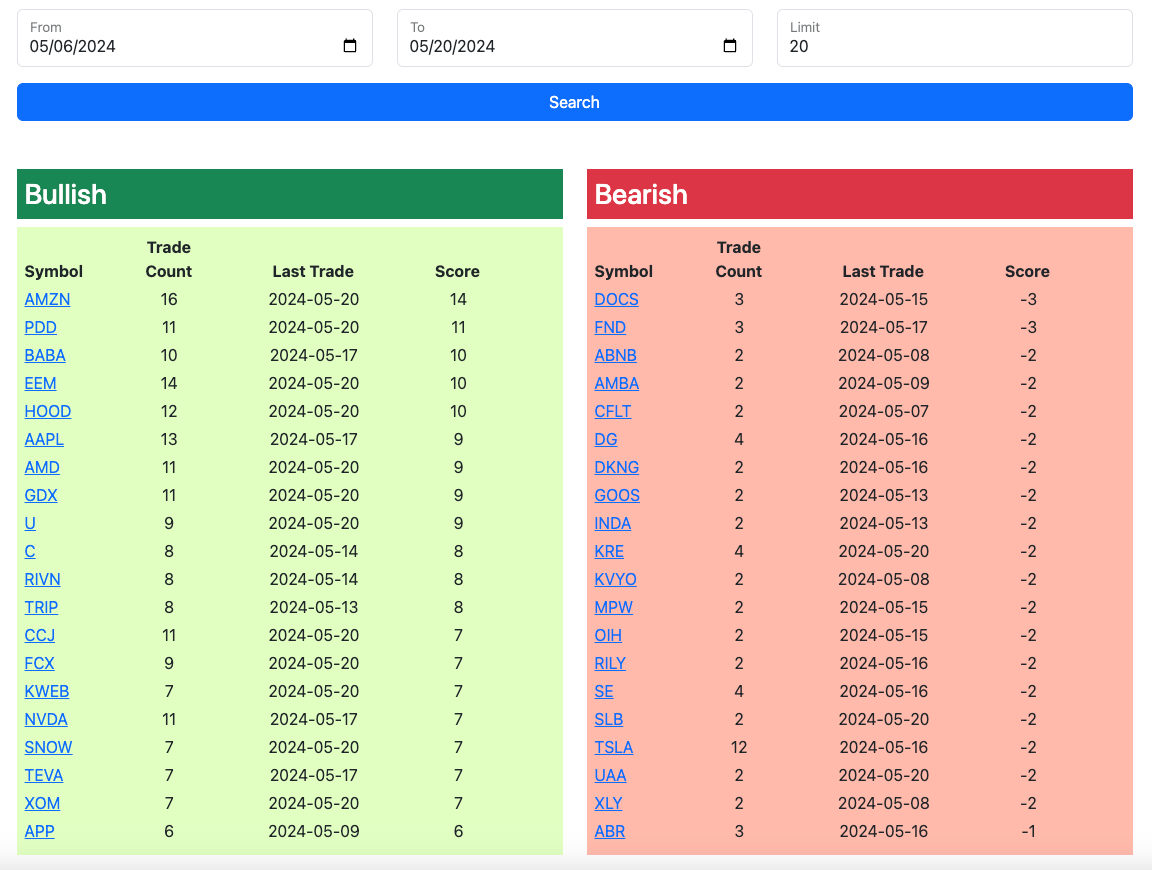The width and height of the screenshot is (1152, 870).
Task: Open the XOM symbol link
Action: click(x=43, y=803)
